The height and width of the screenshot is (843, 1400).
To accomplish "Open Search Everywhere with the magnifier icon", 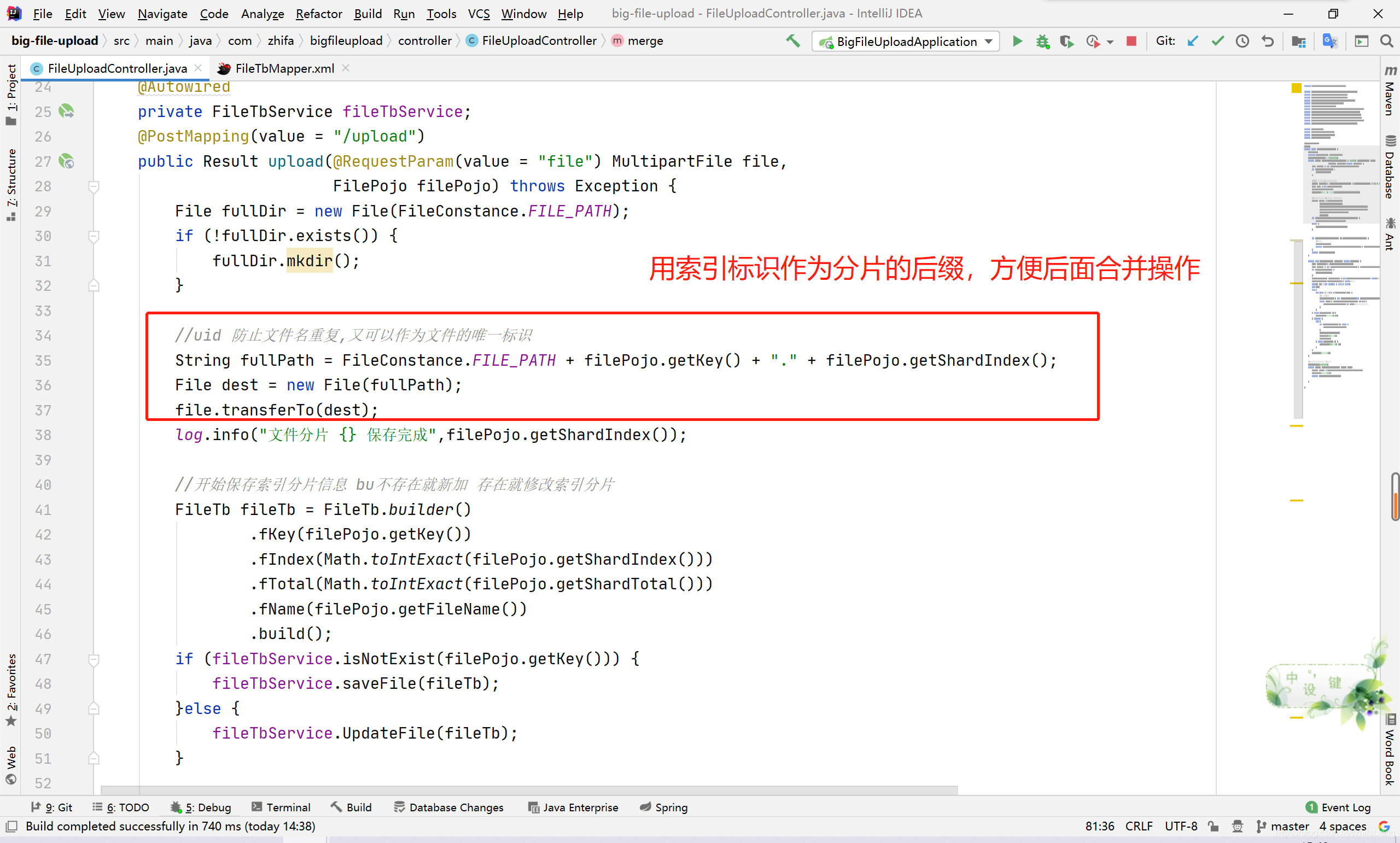I will (x=1386, y=41).
